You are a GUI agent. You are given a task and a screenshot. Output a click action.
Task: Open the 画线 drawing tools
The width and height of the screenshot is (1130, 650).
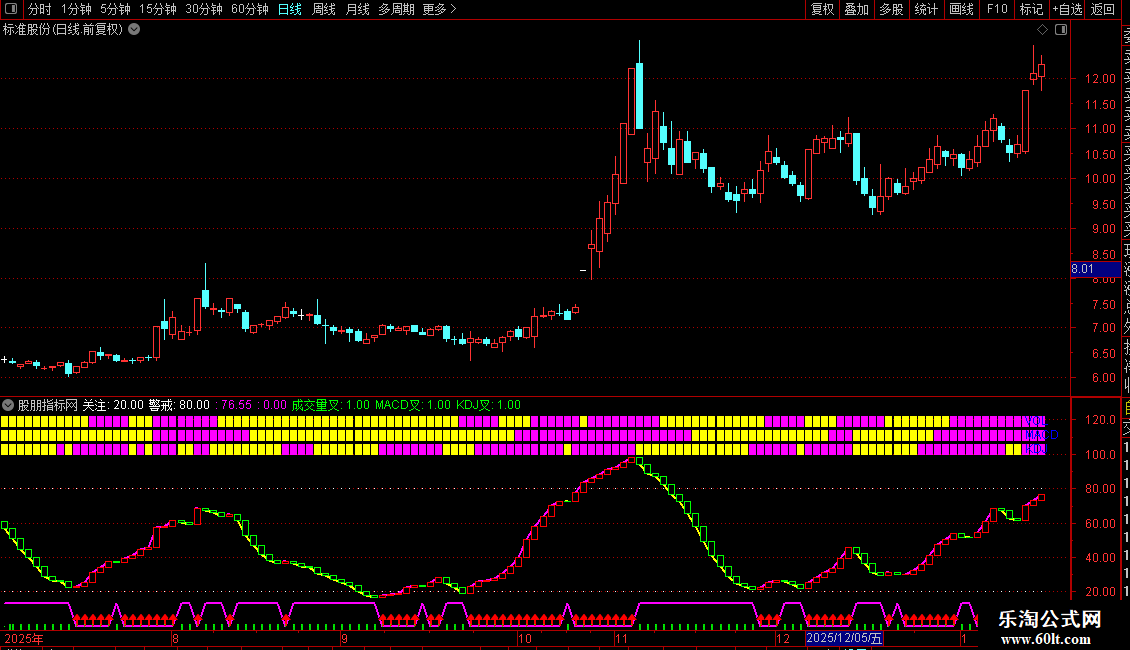961,9
